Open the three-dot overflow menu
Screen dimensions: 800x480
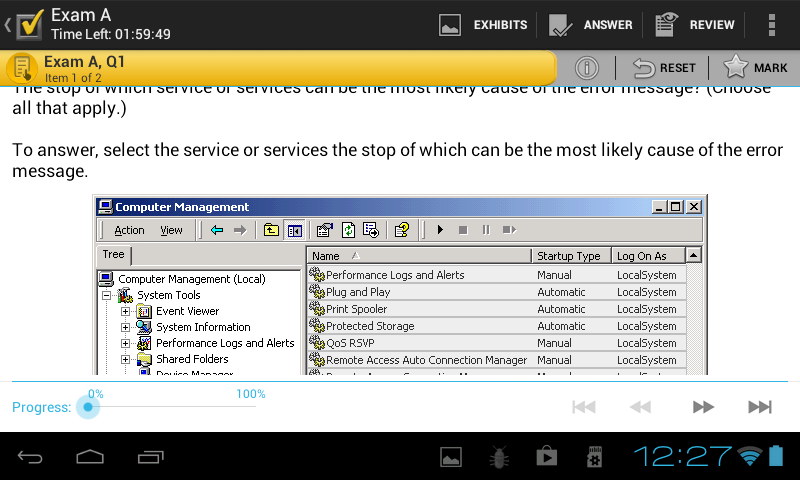(771, 25)
